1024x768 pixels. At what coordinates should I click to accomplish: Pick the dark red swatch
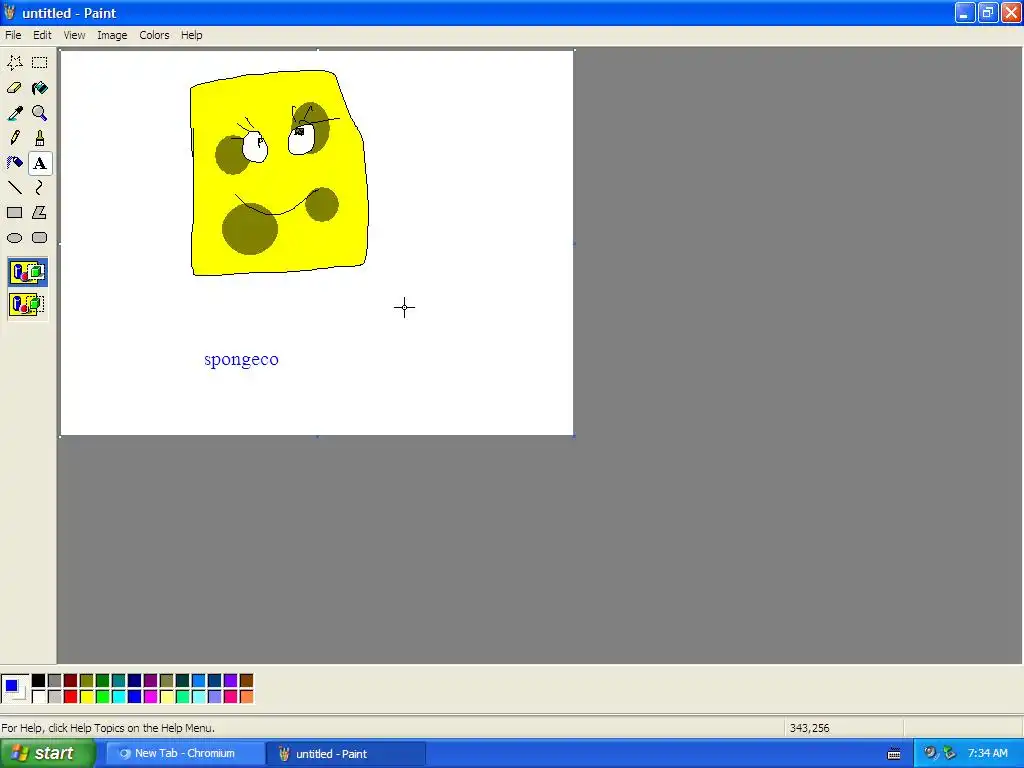71,681
